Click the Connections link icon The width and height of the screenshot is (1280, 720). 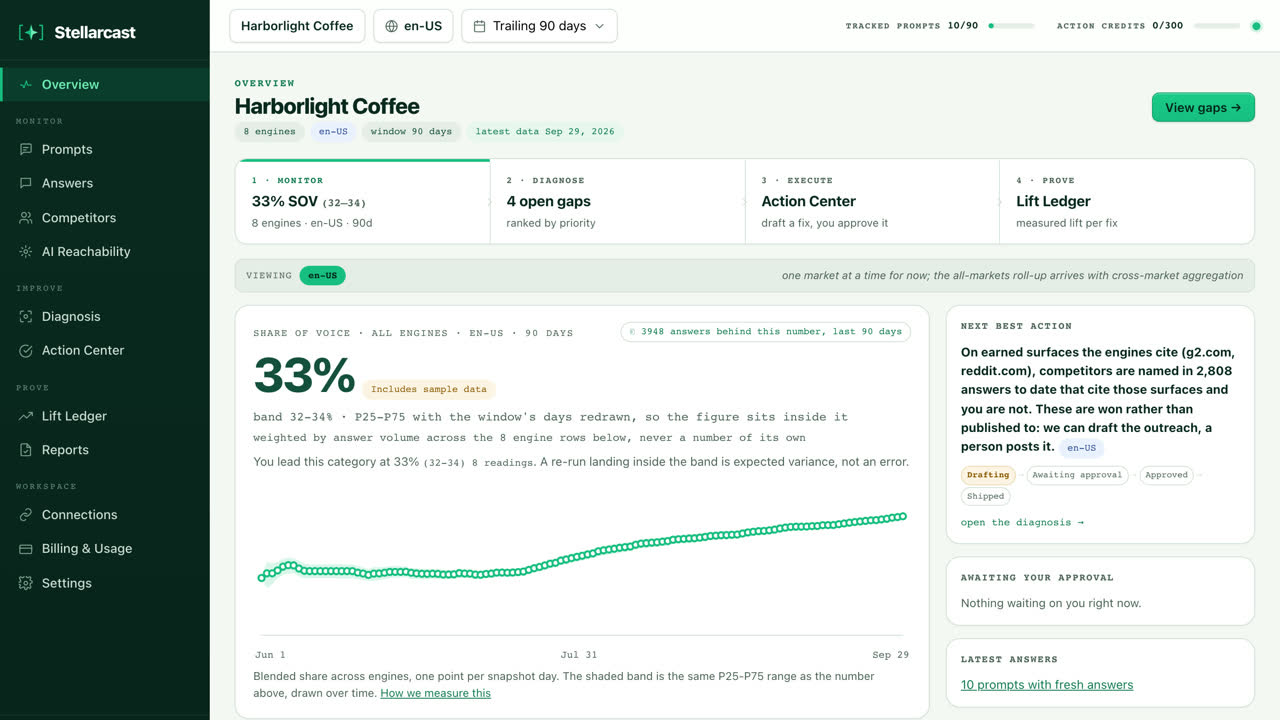coord(26,515)
